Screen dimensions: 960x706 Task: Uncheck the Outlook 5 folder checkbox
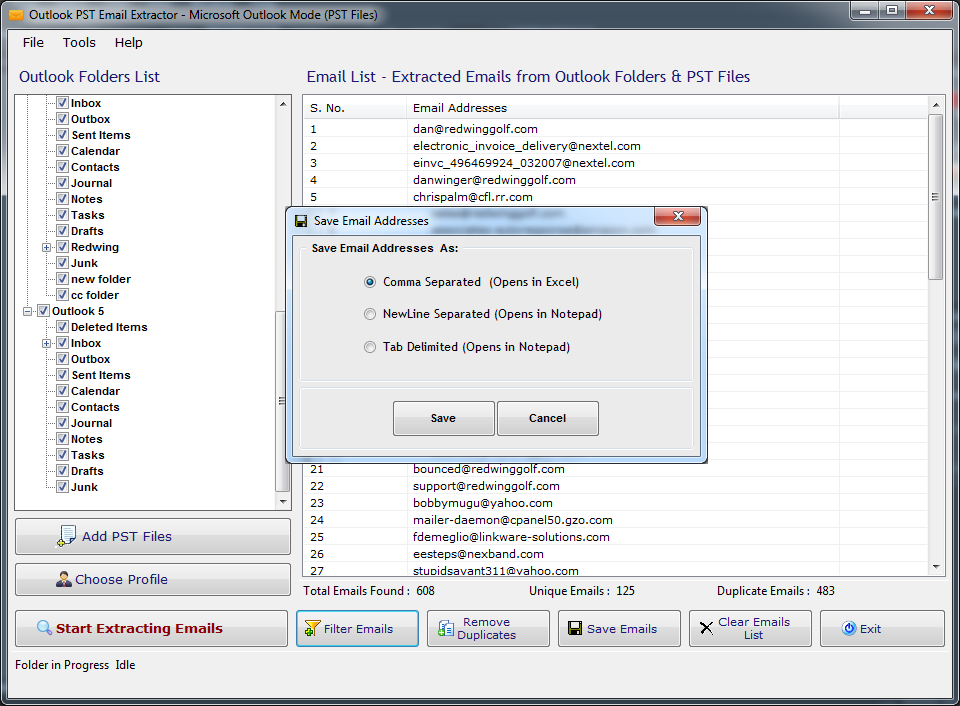coord(43,311)
